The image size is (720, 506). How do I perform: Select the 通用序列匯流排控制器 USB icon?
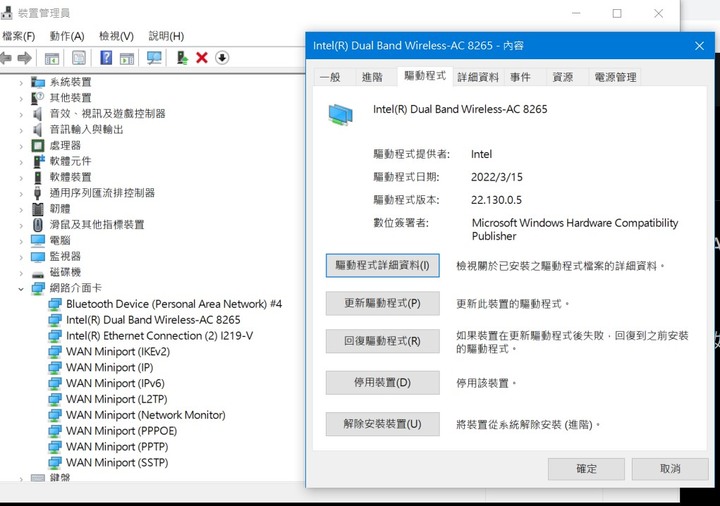[x=38, y=193]
